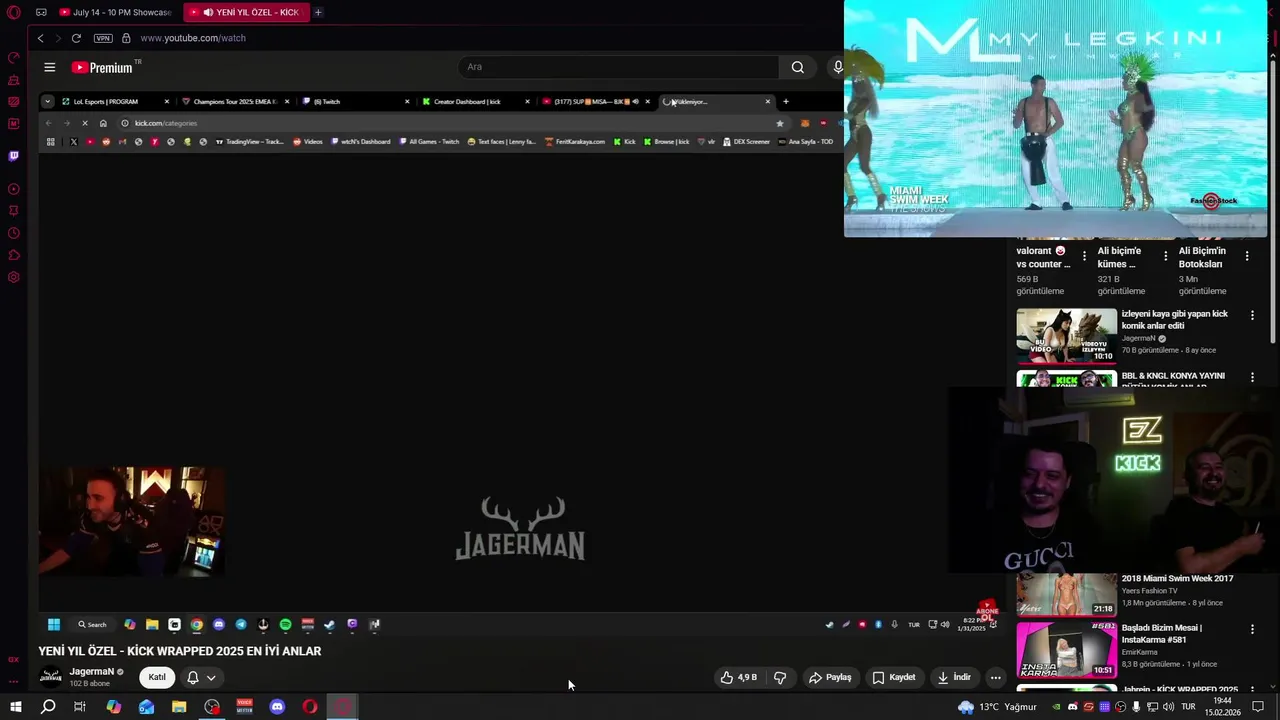
Task: Open Copilot from the taskbar
Action: pos(113,707)
